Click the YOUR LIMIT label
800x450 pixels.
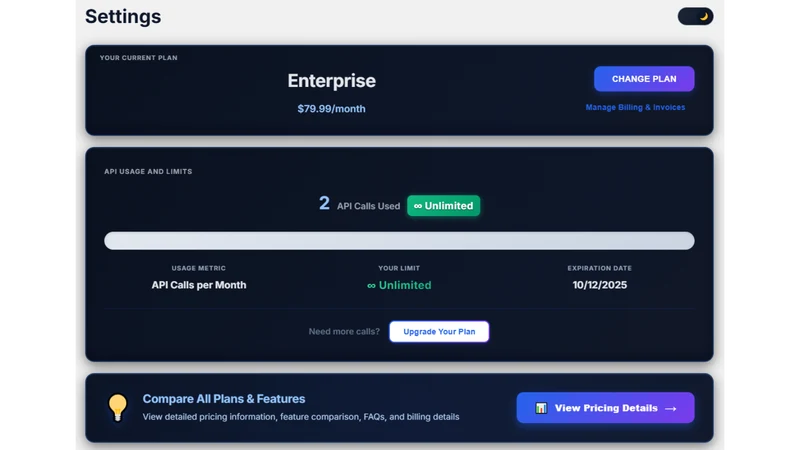[x=399, y=268]
